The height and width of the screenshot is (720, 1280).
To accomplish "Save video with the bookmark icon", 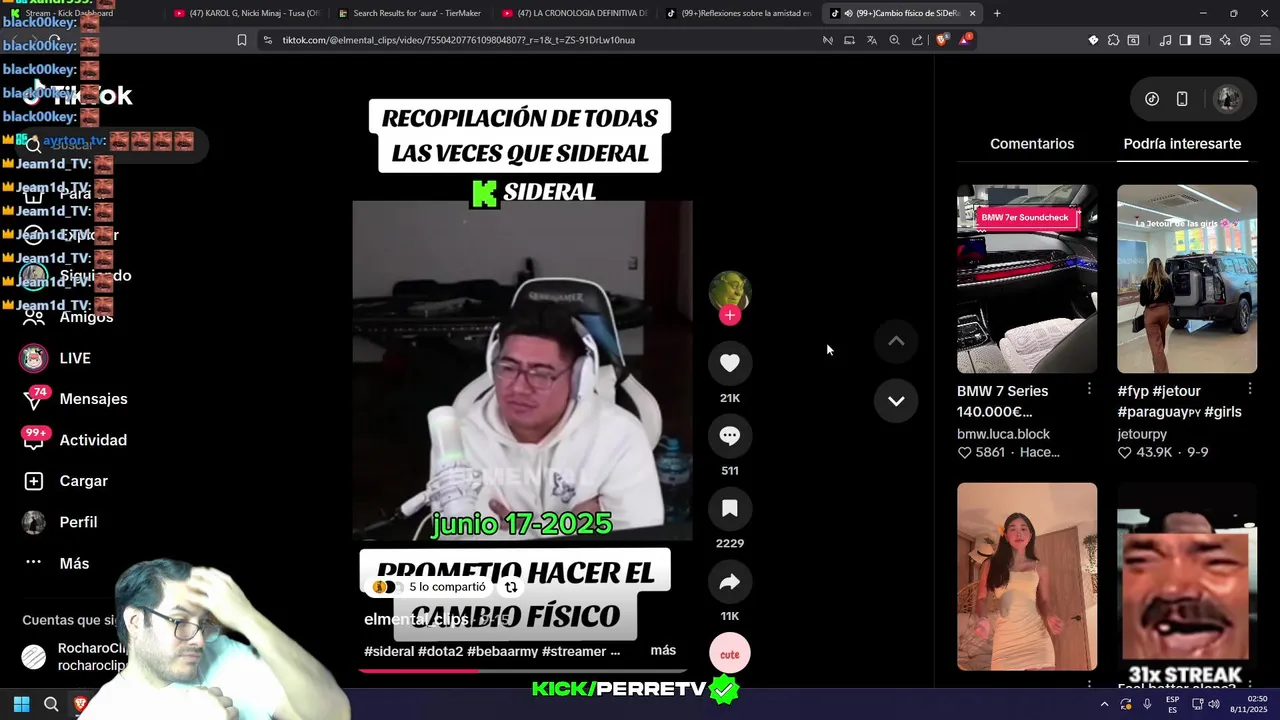I will point(730,509).
